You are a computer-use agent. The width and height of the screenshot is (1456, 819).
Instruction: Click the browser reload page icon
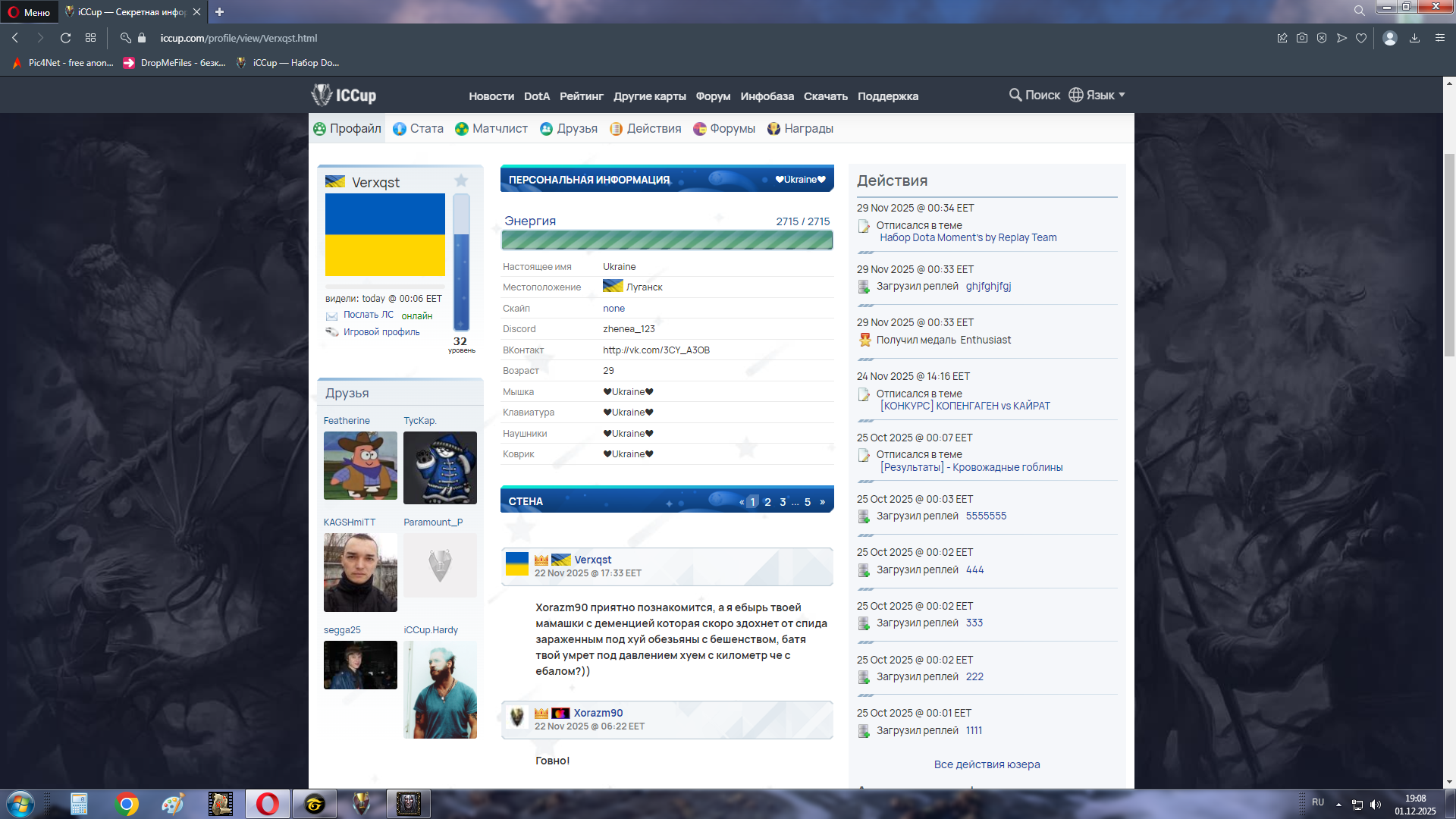65,38
